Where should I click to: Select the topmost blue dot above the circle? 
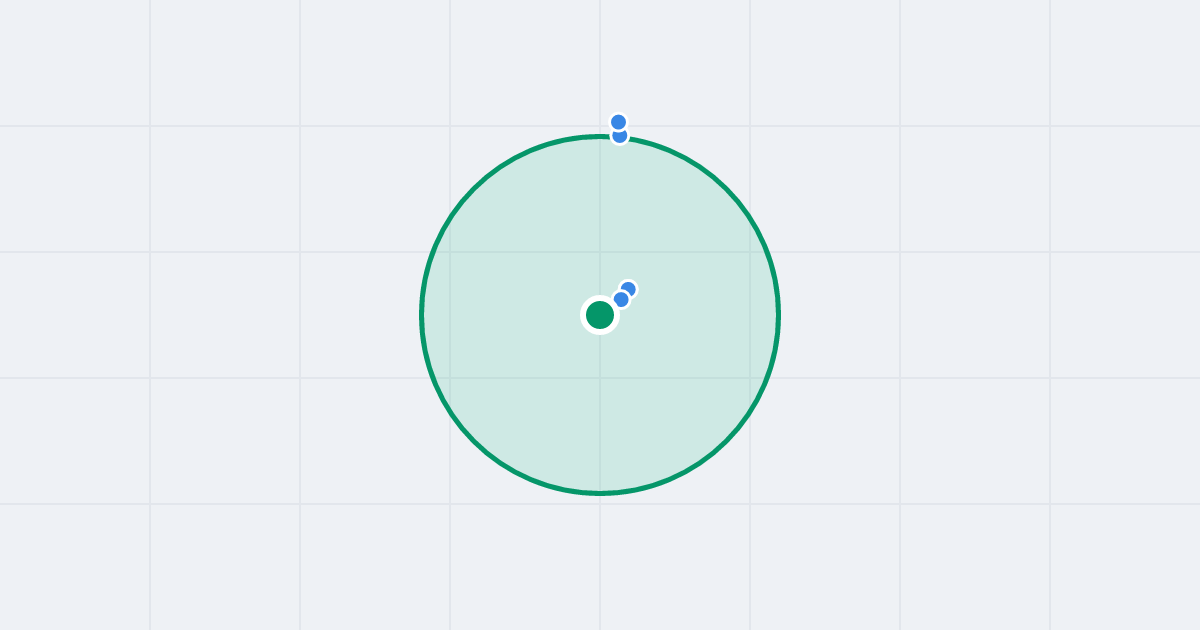point(619,122)
